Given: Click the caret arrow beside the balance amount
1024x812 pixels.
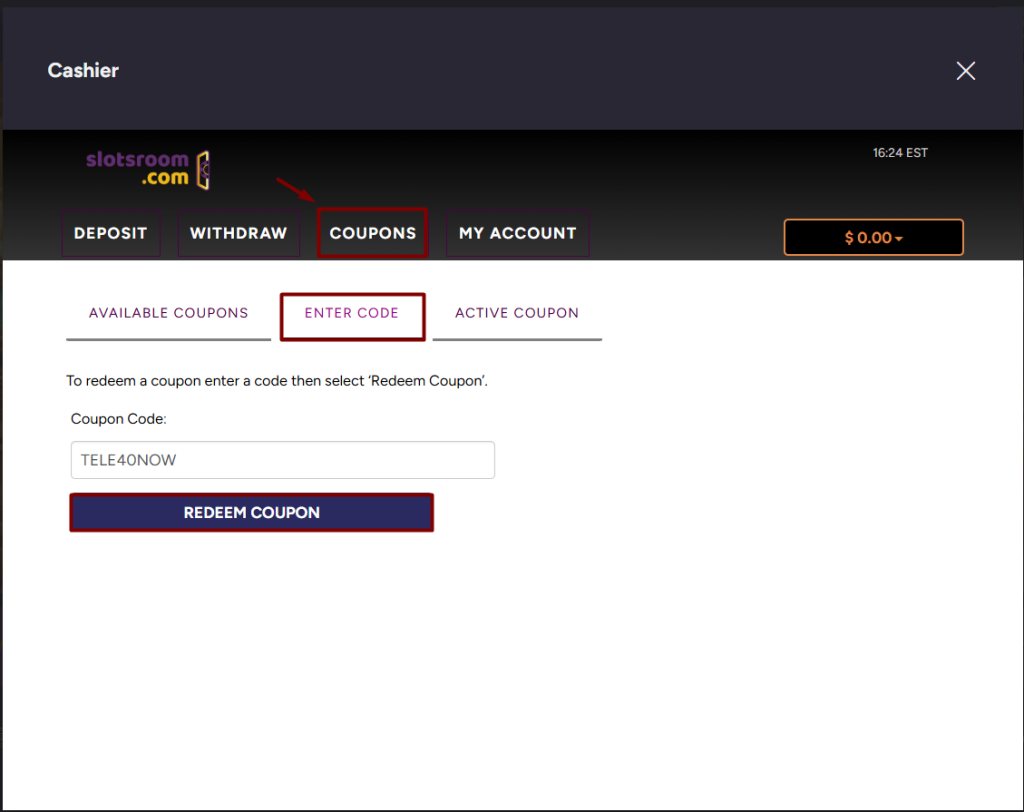Looking at the screenshot, I should [899, 239].
